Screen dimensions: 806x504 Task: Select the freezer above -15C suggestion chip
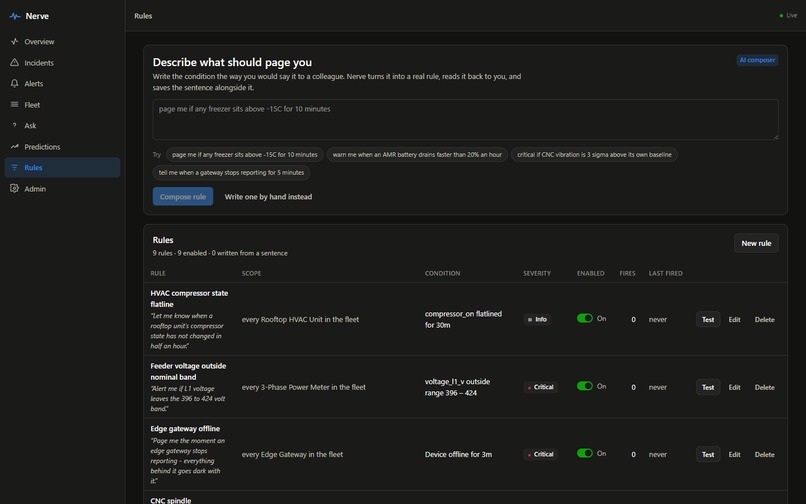pyautogui.click(x=245, y=155)
